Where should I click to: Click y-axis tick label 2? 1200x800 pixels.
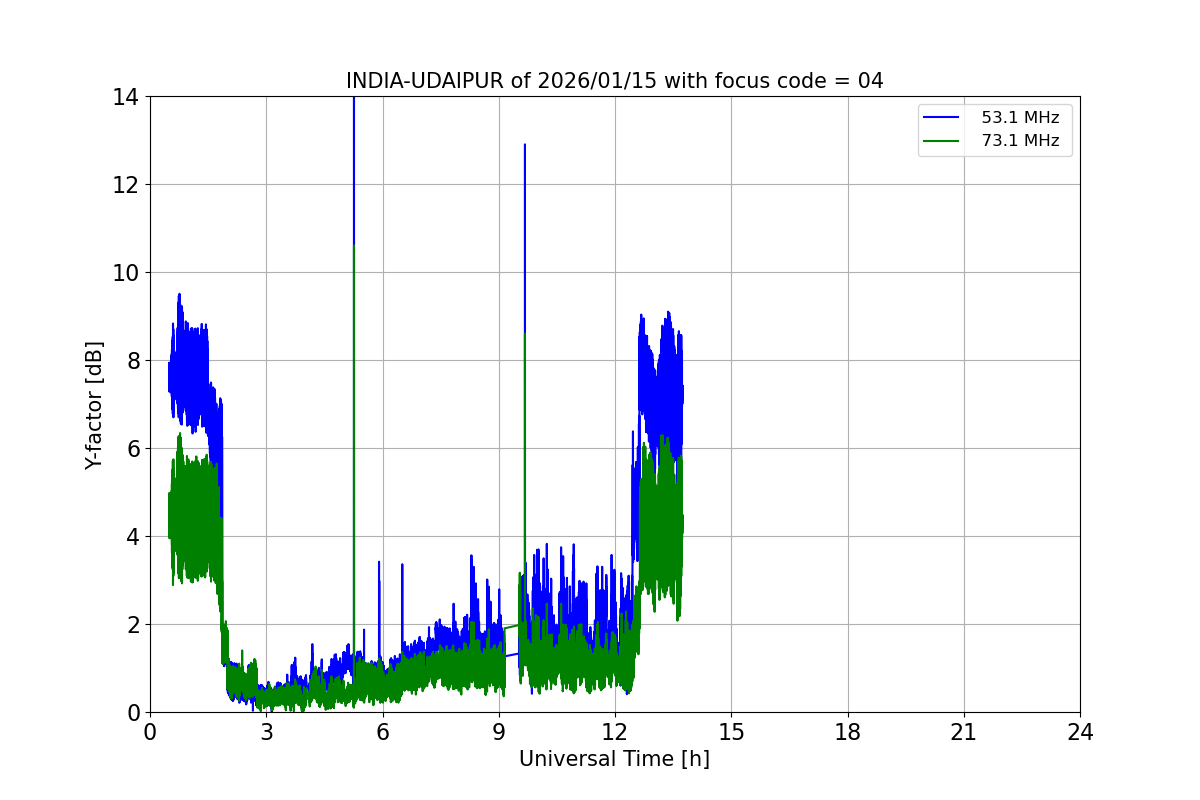point(133,625)
